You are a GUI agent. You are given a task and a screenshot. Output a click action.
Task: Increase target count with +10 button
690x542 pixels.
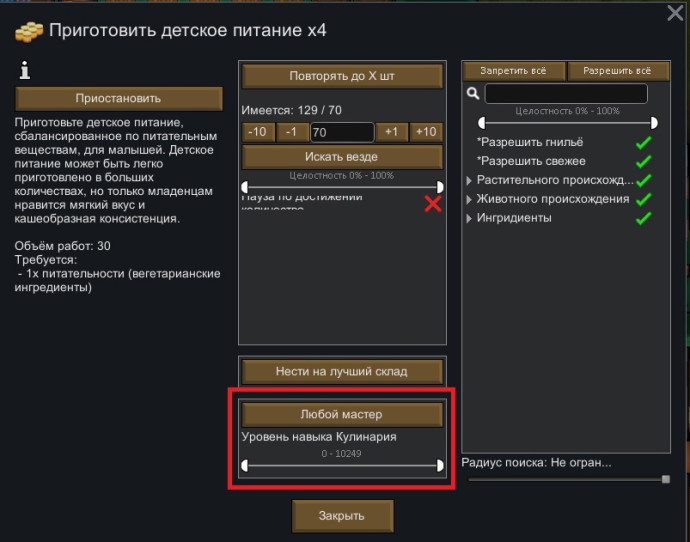(426, 132)
